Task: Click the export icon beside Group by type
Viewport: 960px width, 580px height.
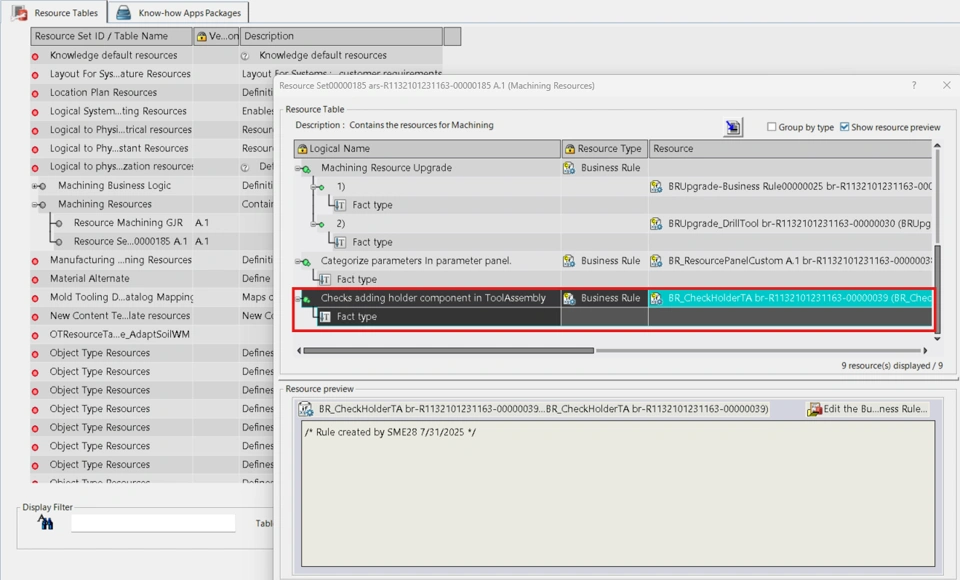Action: coord(733,127)
